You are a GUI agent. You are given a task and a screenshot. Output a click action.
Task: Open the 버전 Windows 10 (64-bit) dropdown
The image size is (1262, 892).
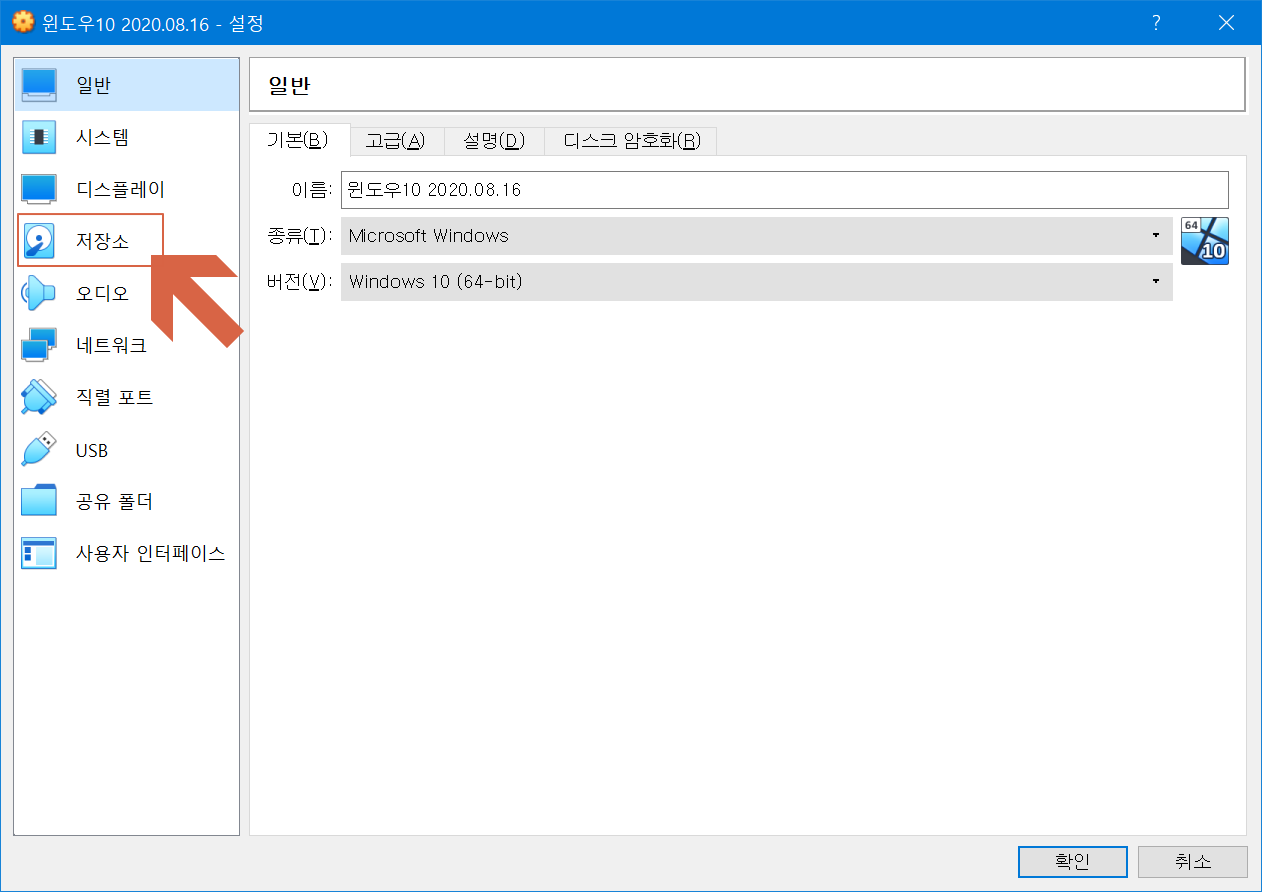tap(756, 282)
